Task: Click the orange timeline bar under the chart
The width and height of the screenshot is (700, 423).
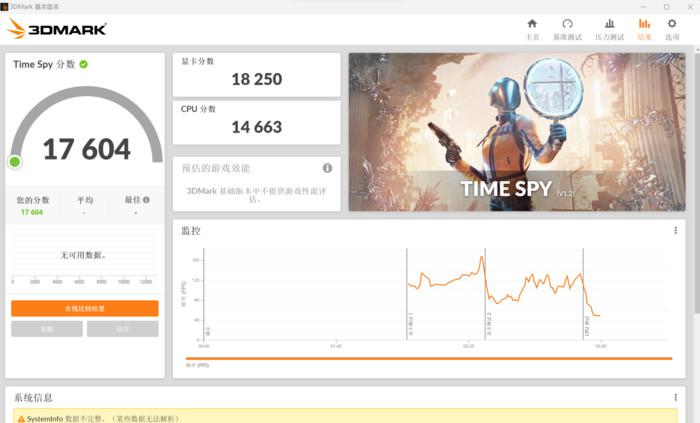Action: coord(429,358)
